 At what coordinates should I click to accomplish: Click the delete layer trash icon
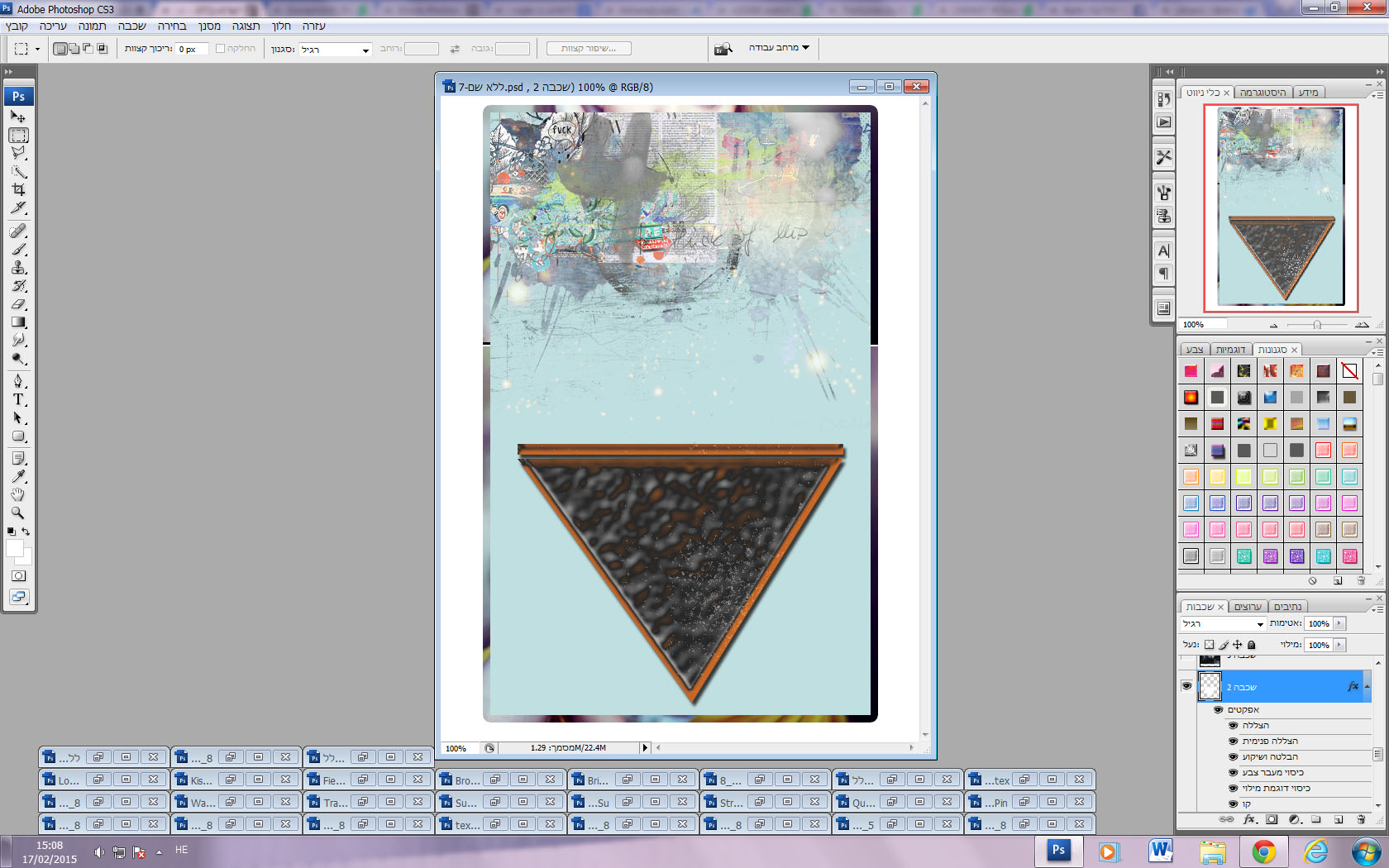click(x=1361, y=820)
